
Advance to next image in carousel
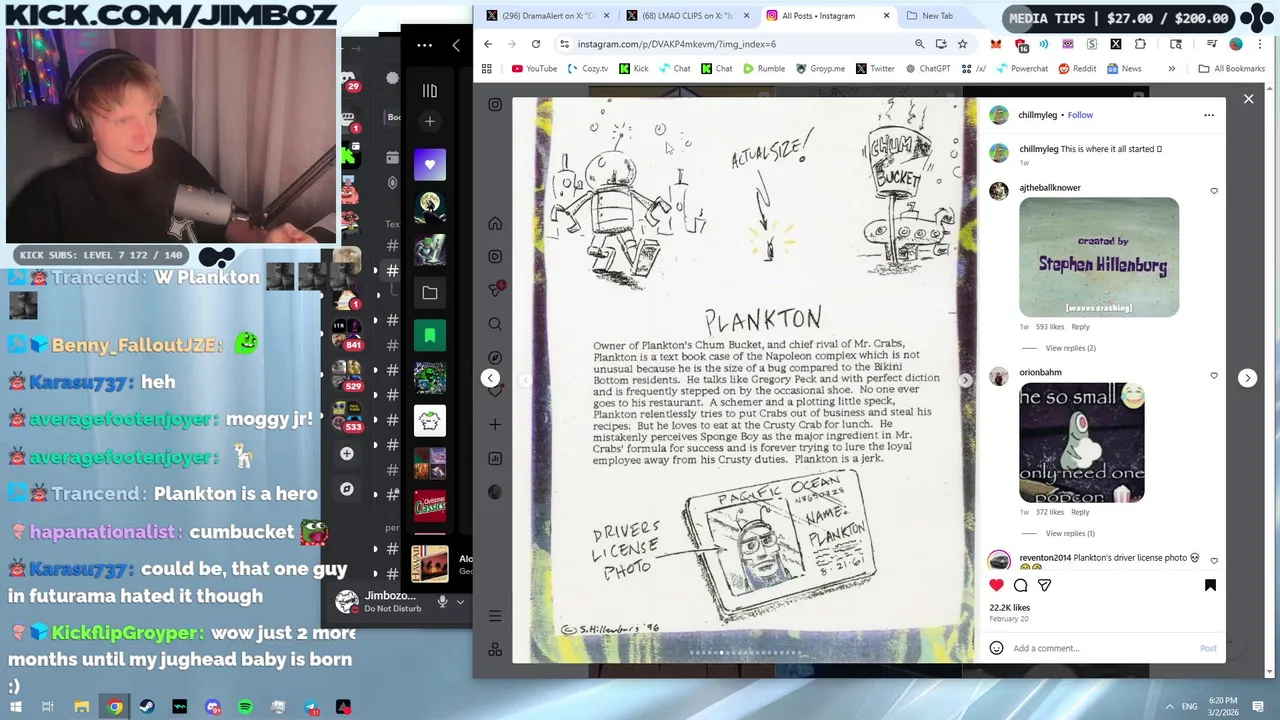965,380
